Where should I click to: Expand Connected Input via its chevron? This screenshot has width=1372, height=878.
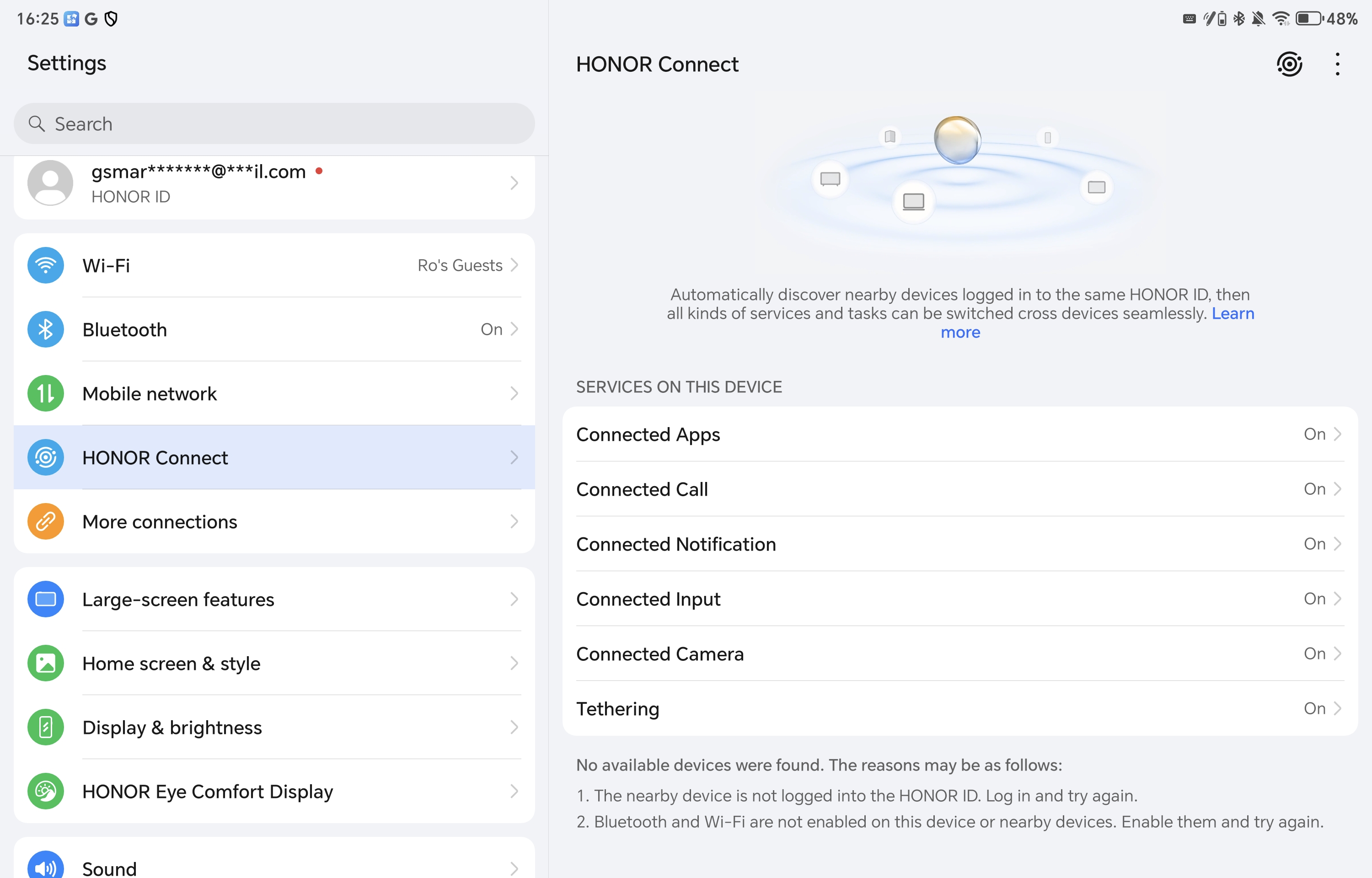pyautogui.click(x=1338, y=599)
